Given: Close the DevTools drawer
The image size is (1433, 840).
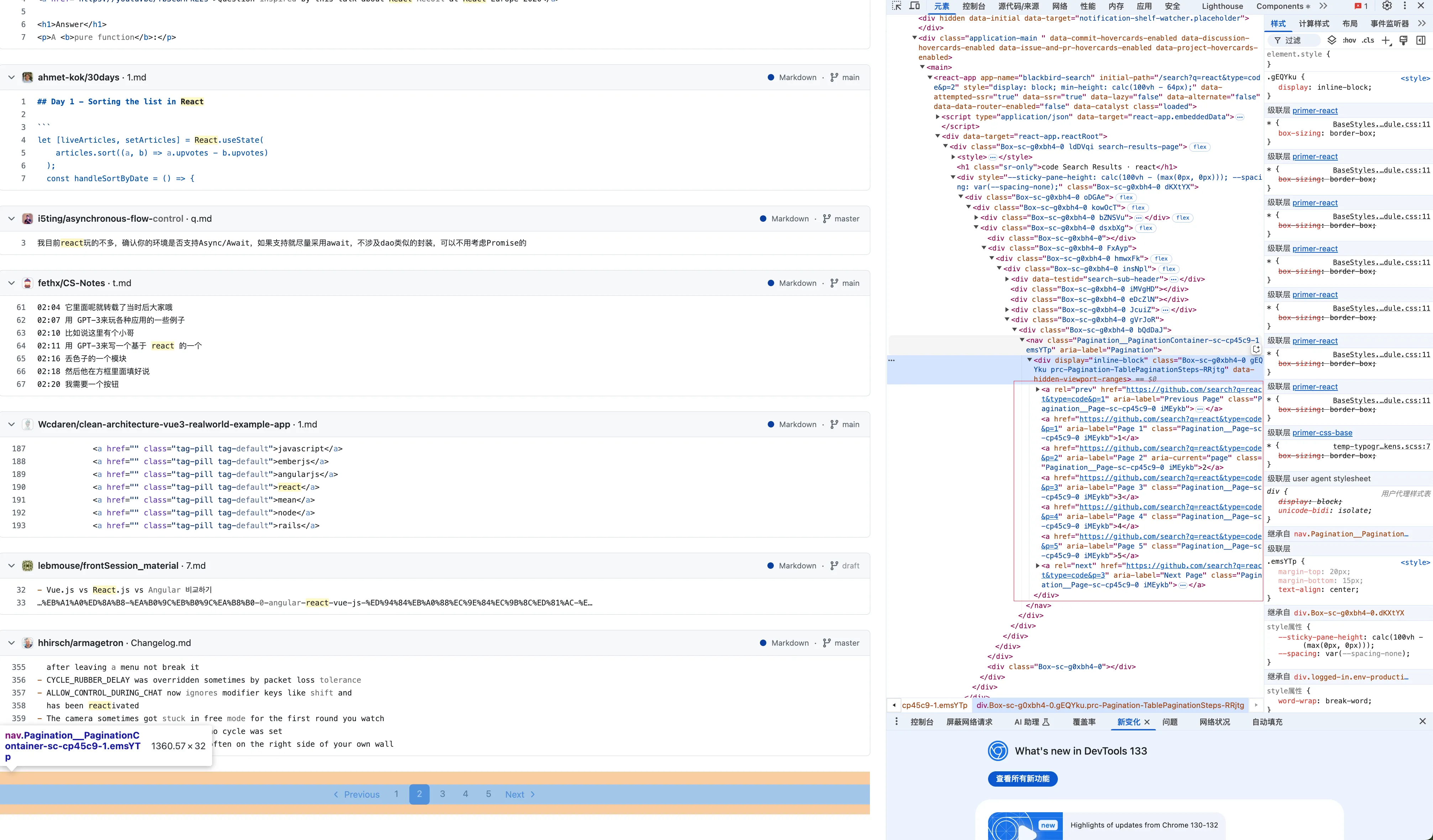Looking at the screenshot, I should [x=1422, y=721].
